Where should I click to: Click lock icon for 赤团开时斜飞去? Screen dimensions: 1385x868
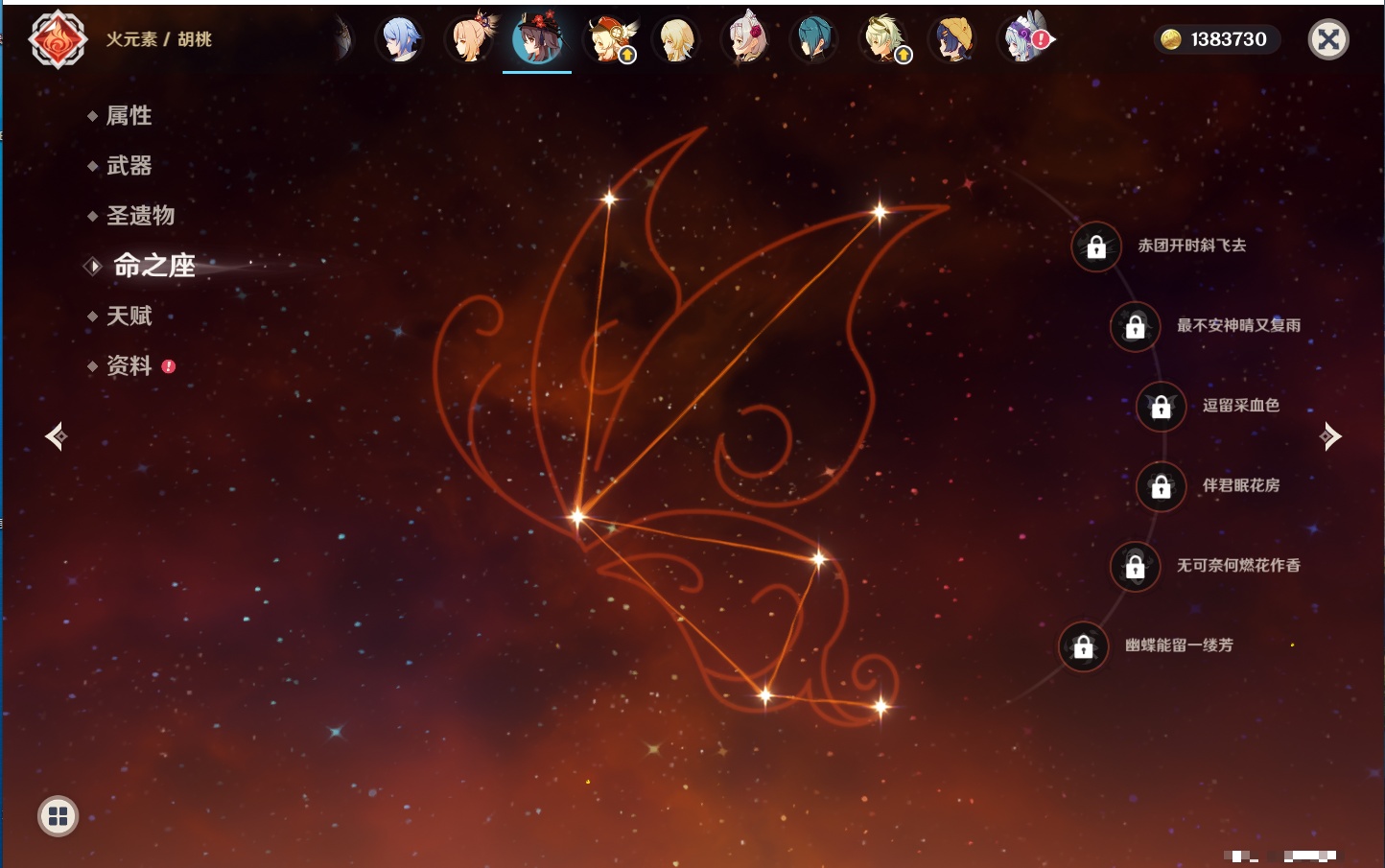(x=1096, y=247)
